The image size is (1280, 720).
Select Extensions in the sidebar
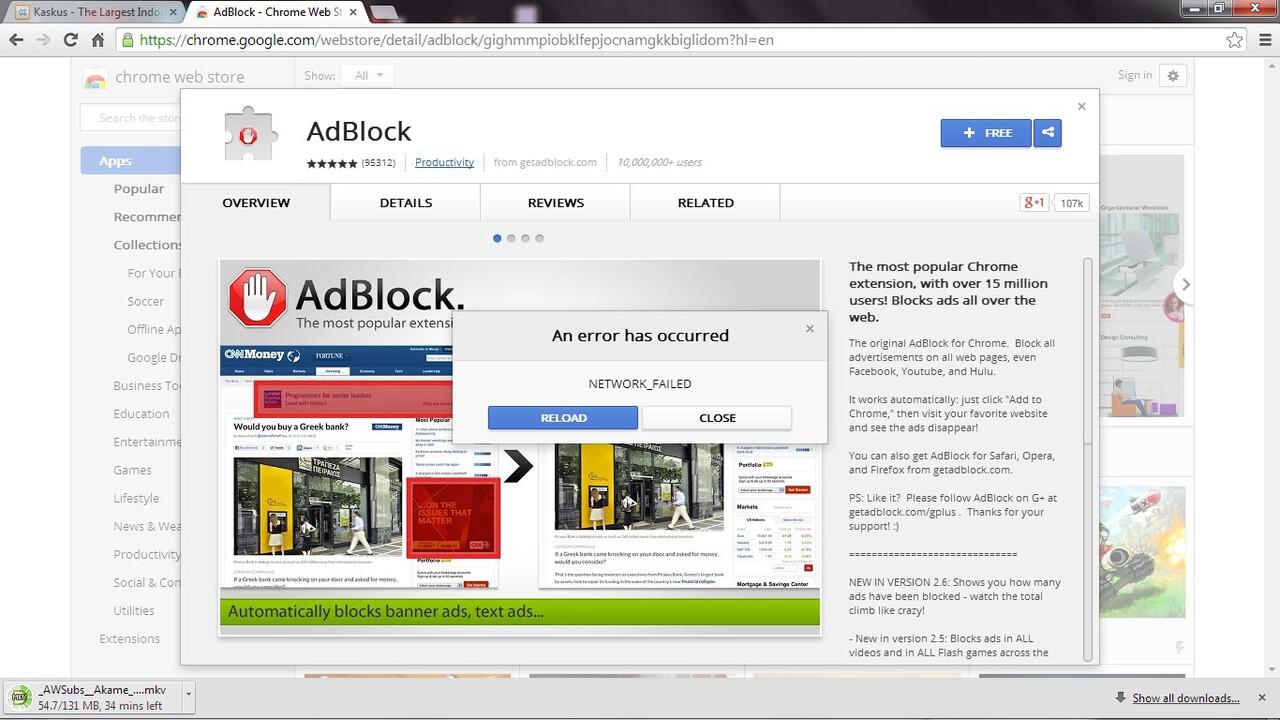click(x=129, y=638)
